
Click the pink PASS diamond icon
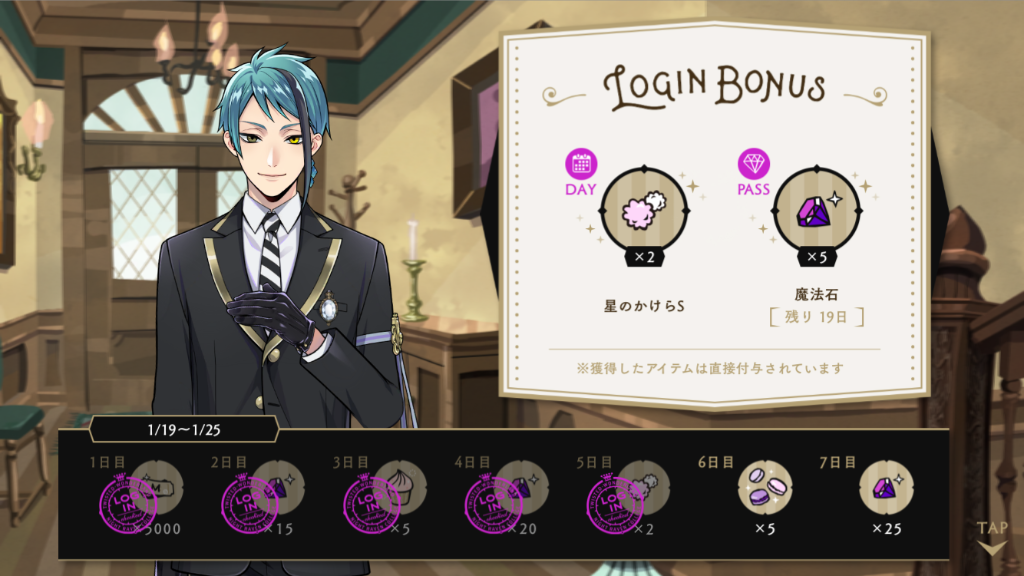click(754, 164)
